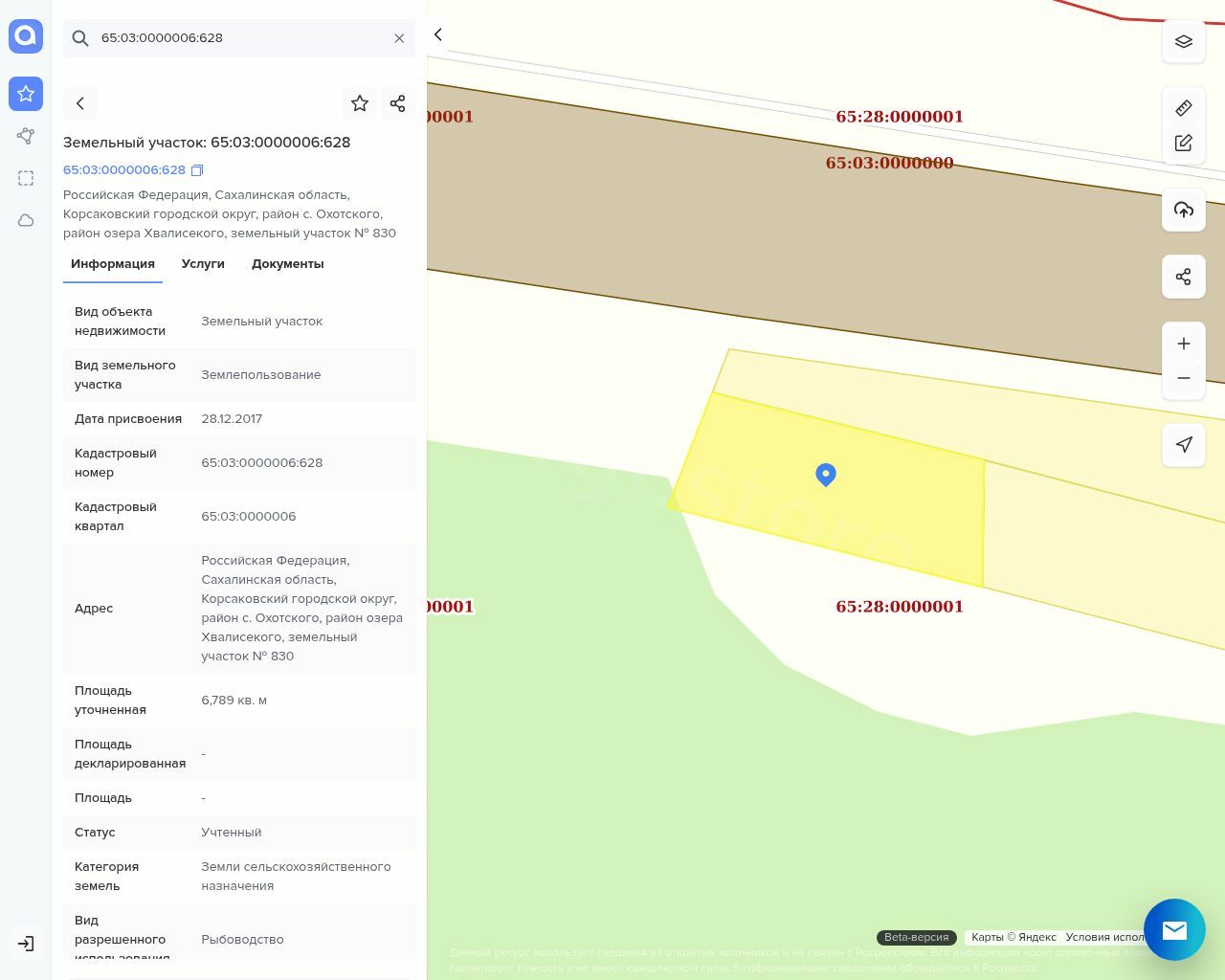Add parcel to favorites with star icon
This screenshot has width=1225, height=980.
[360, 103]
